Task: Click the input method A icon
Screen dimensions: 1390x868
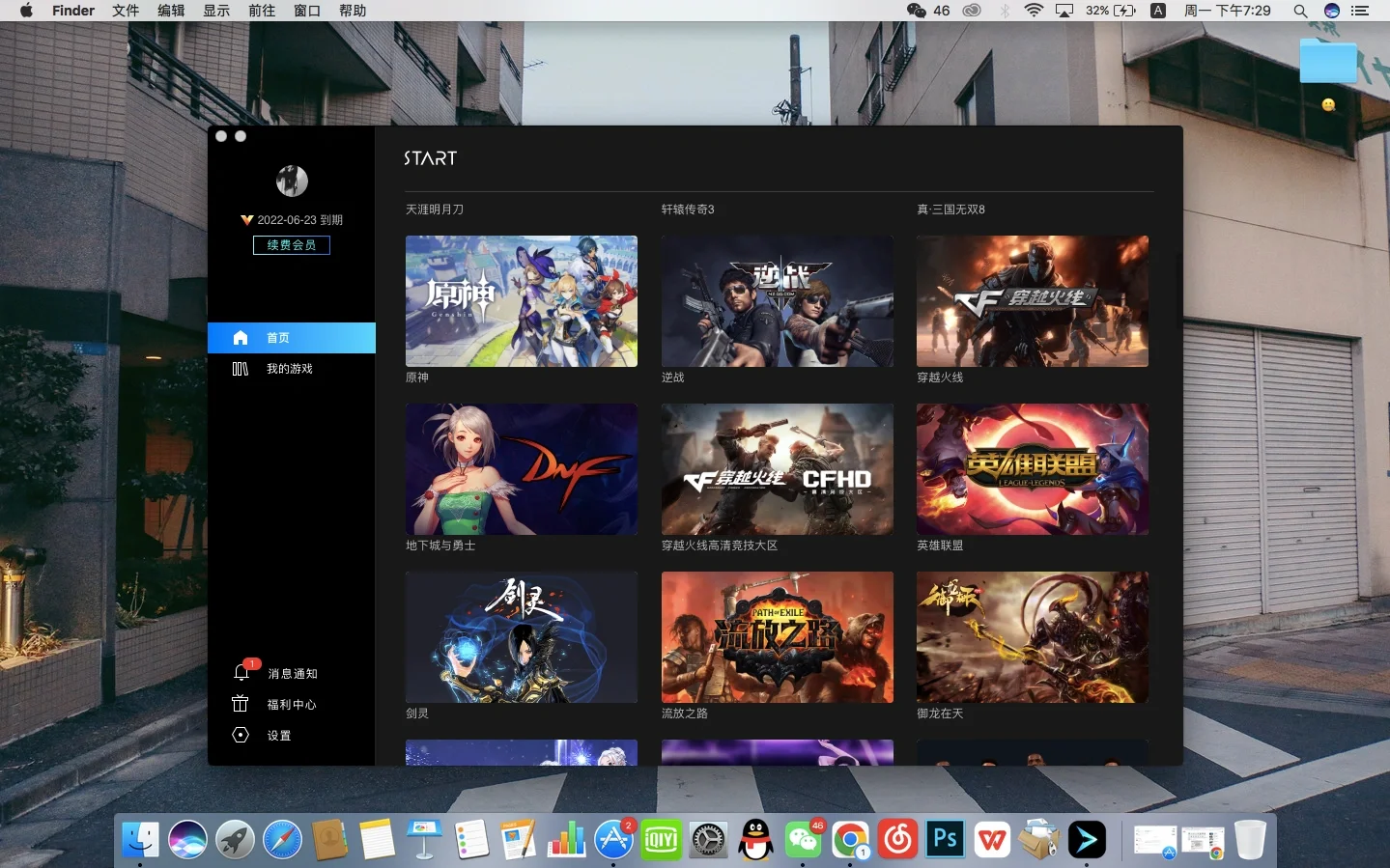Action: pyautogui.click(x=1158, y=11)
